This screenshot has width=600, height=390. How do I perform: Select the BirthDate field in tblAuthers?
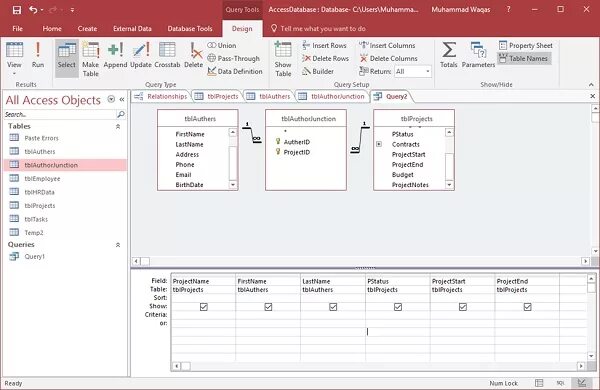(x=189, y=185)
